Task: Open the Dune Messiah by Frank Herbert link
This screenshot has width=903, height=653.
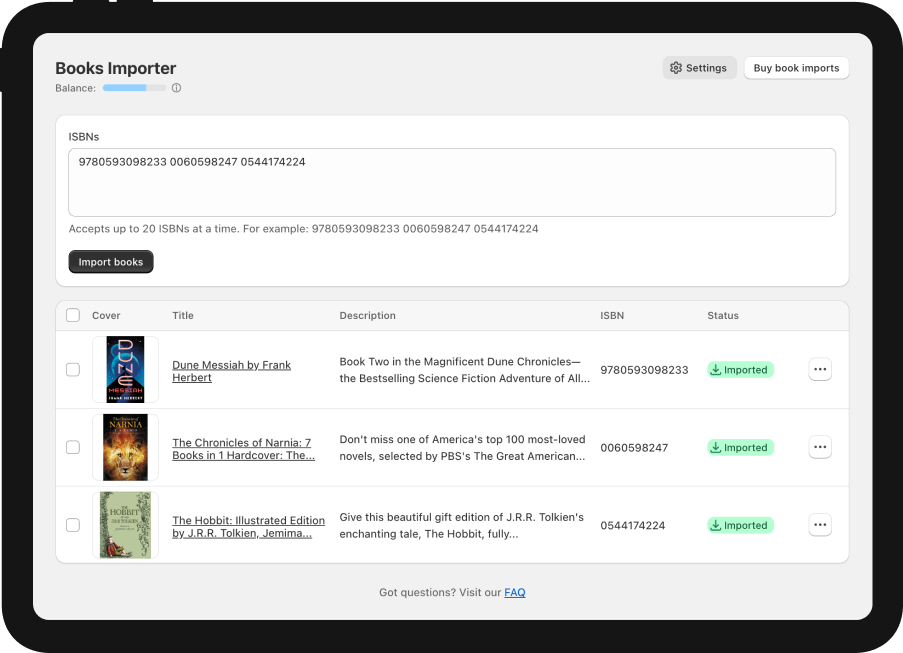Action: click(x=231, y=371)
